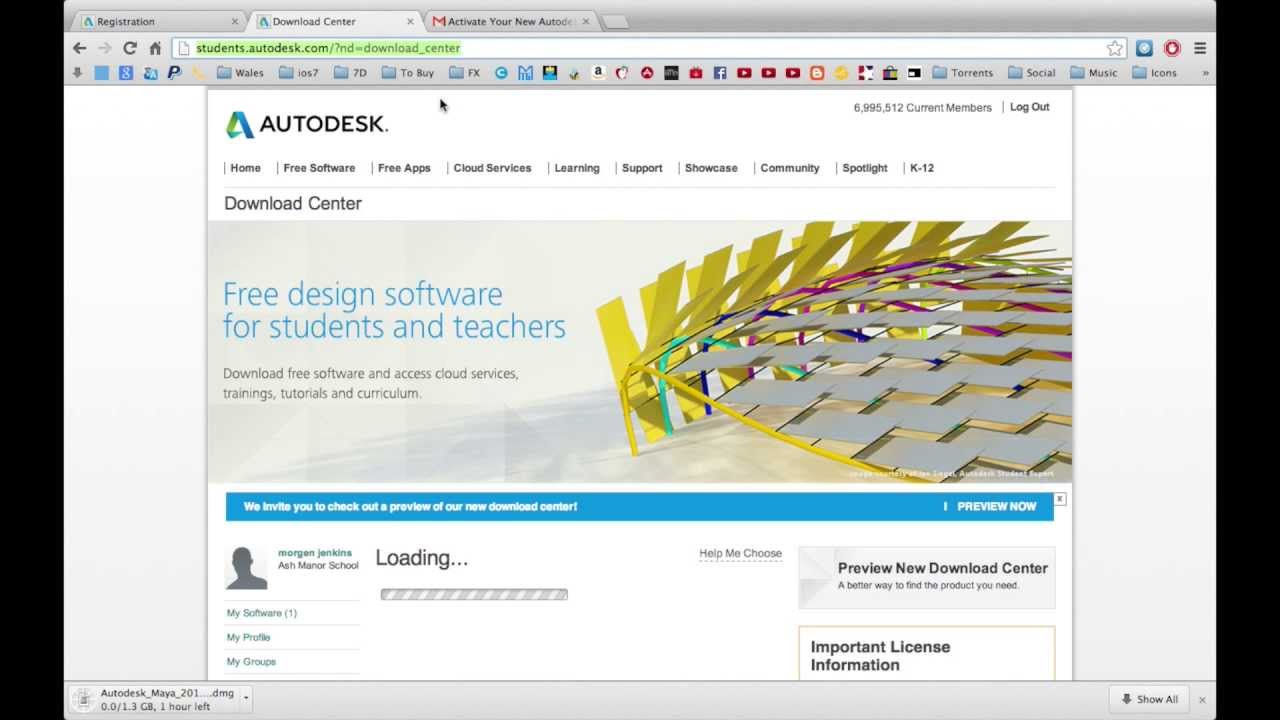Viewport: 1280px width, 720px height.
Task: Open the FX bookmarks folder
Action: [465, 73]
